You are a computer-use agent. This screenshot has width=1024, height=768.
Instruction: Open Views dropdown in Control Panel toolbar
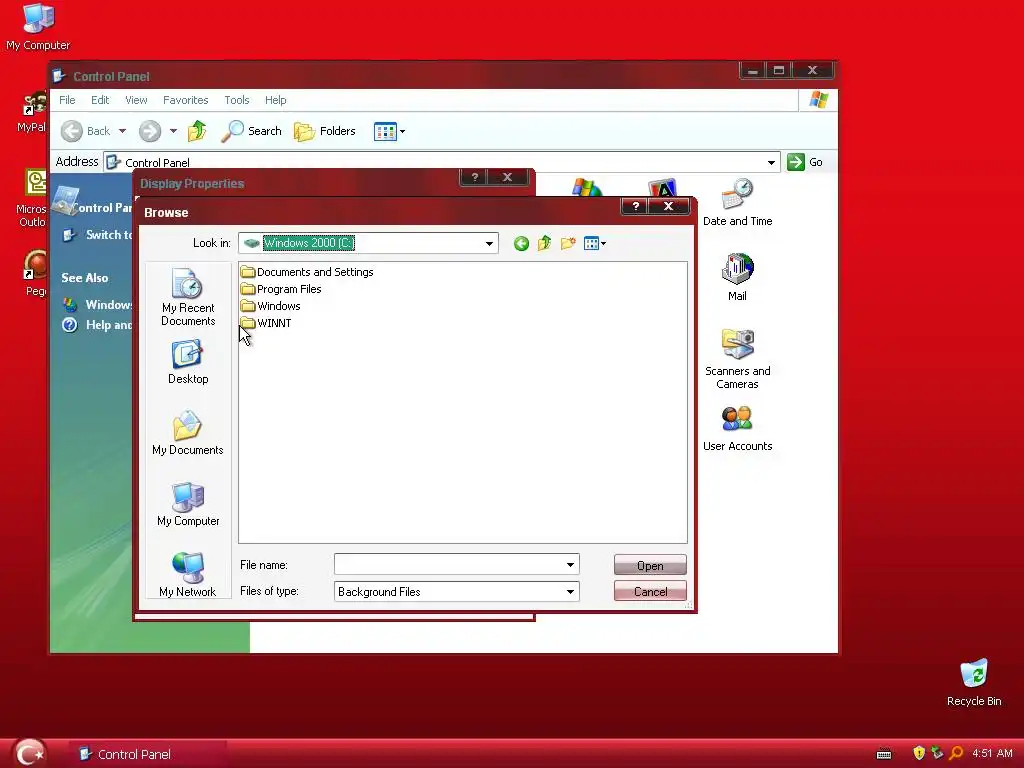pyautogui.click(x=389, y=131)
